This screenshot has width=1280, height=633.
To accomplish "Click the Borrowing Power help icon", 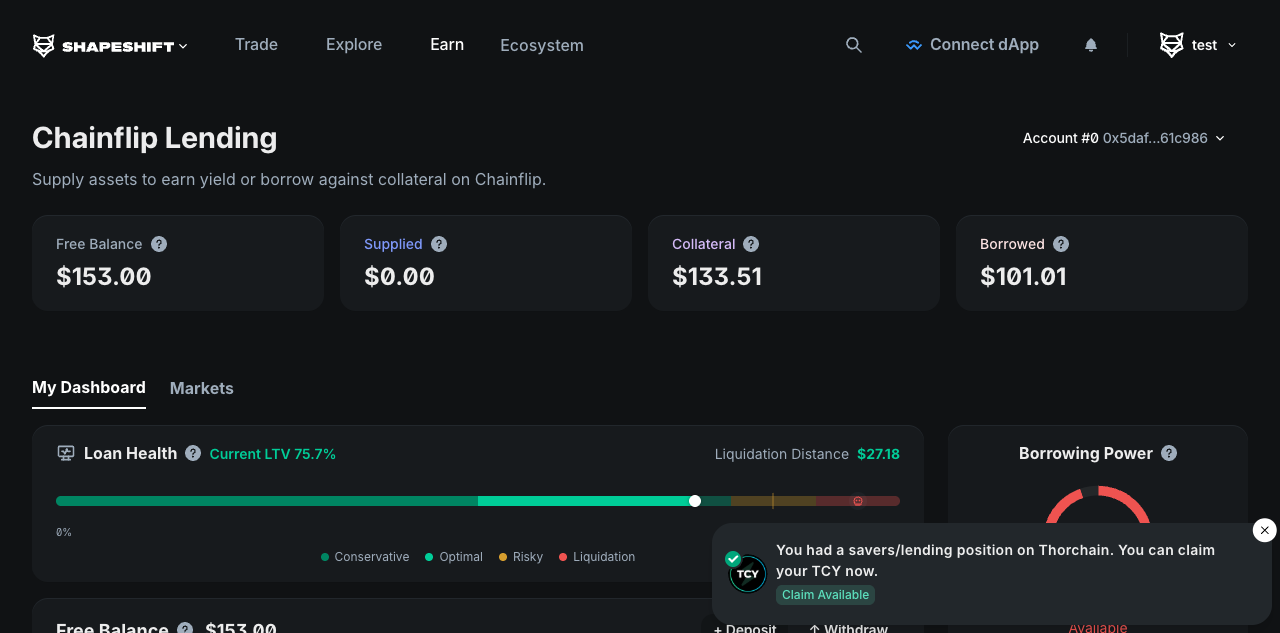I will (x=1168, y=453).
